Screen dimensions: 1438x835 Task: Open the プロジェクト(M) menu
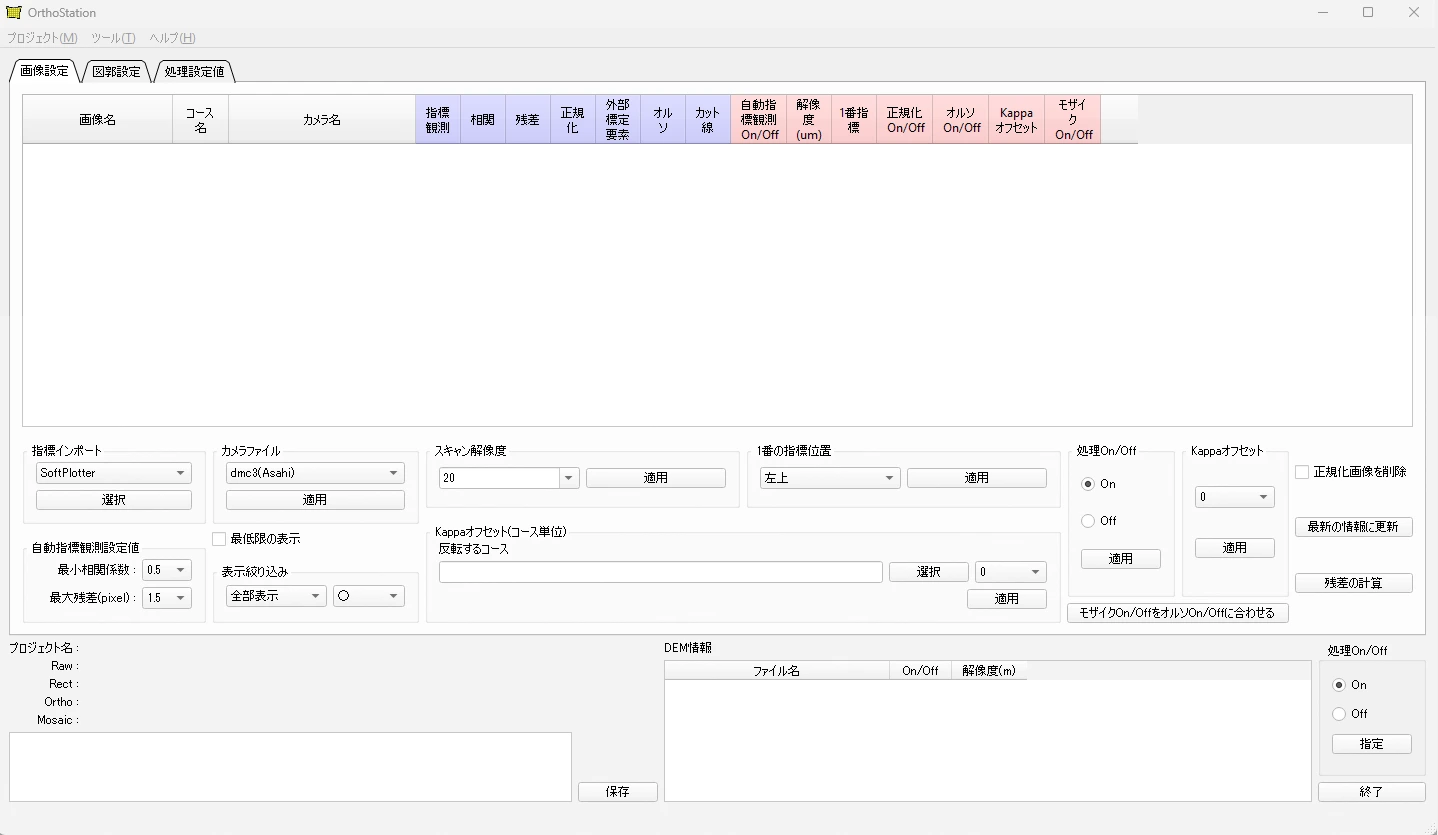click(41, 38)
